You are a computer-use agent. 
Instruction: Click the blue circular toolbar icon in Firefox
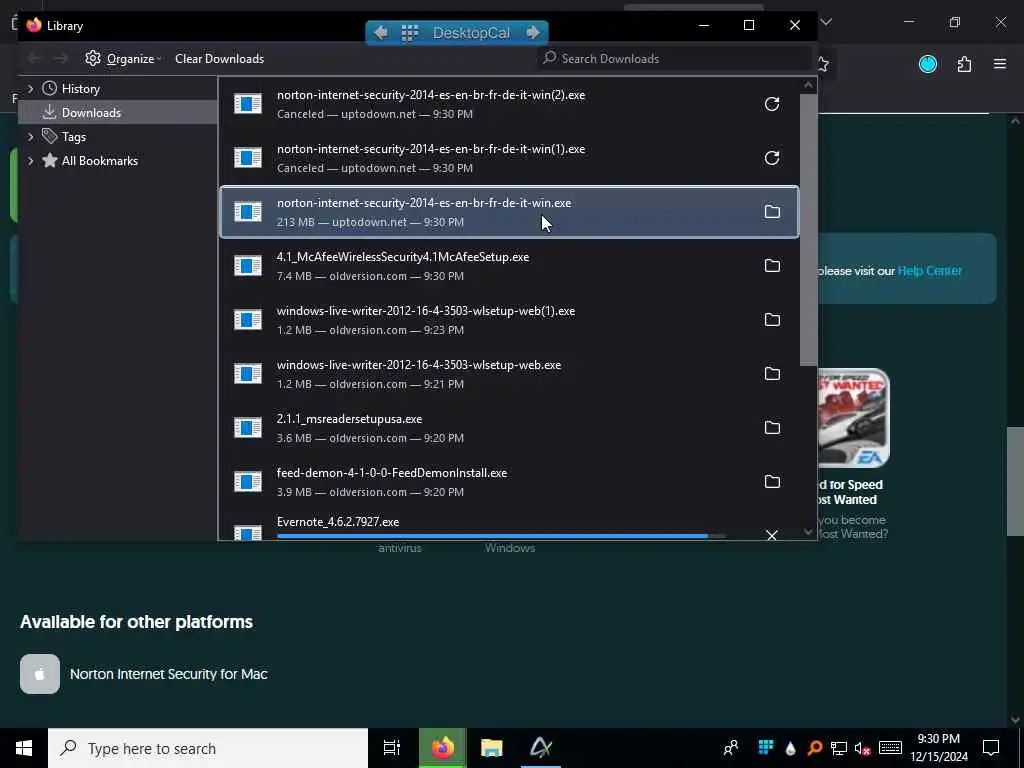(x=928, y=64)
